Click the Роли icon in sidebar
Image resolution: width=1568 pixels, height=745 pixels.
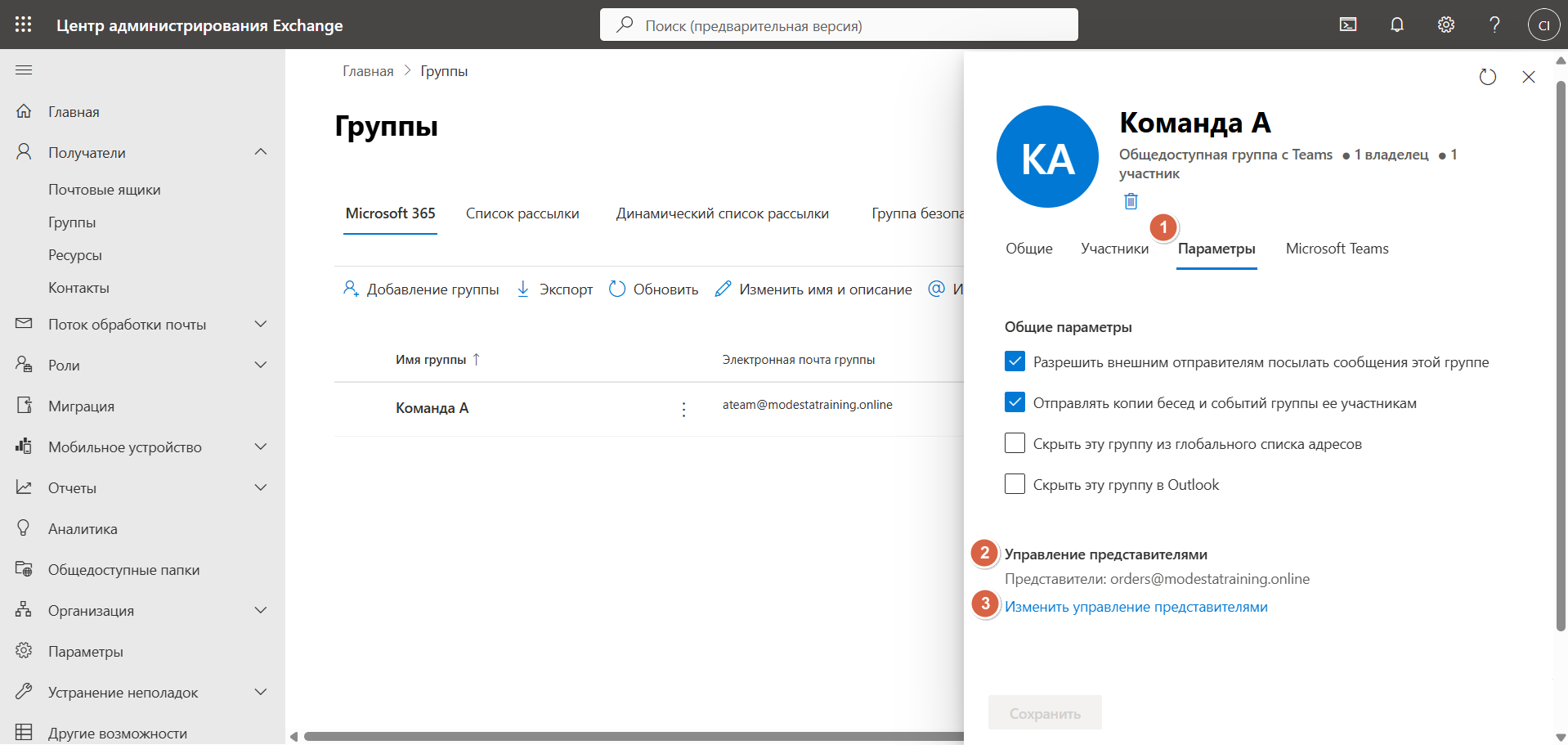24,365
